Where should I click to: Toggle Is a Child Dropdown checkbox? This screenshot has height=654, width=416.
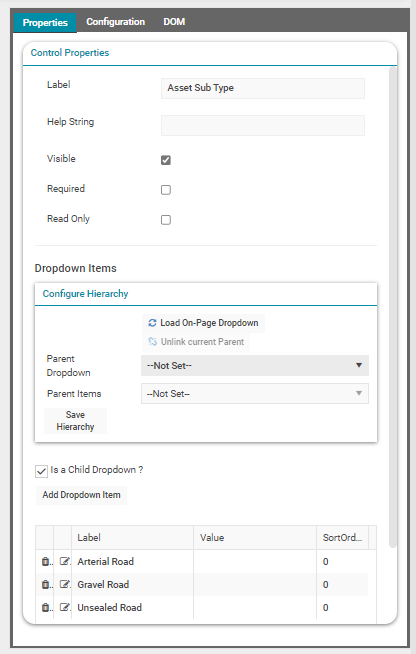41,471
